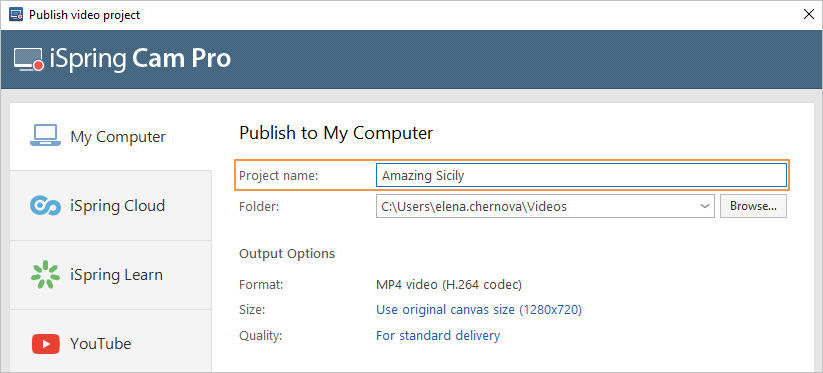
Task: Expand the Folder path dropdown arrow
Action: pos(705,206)
